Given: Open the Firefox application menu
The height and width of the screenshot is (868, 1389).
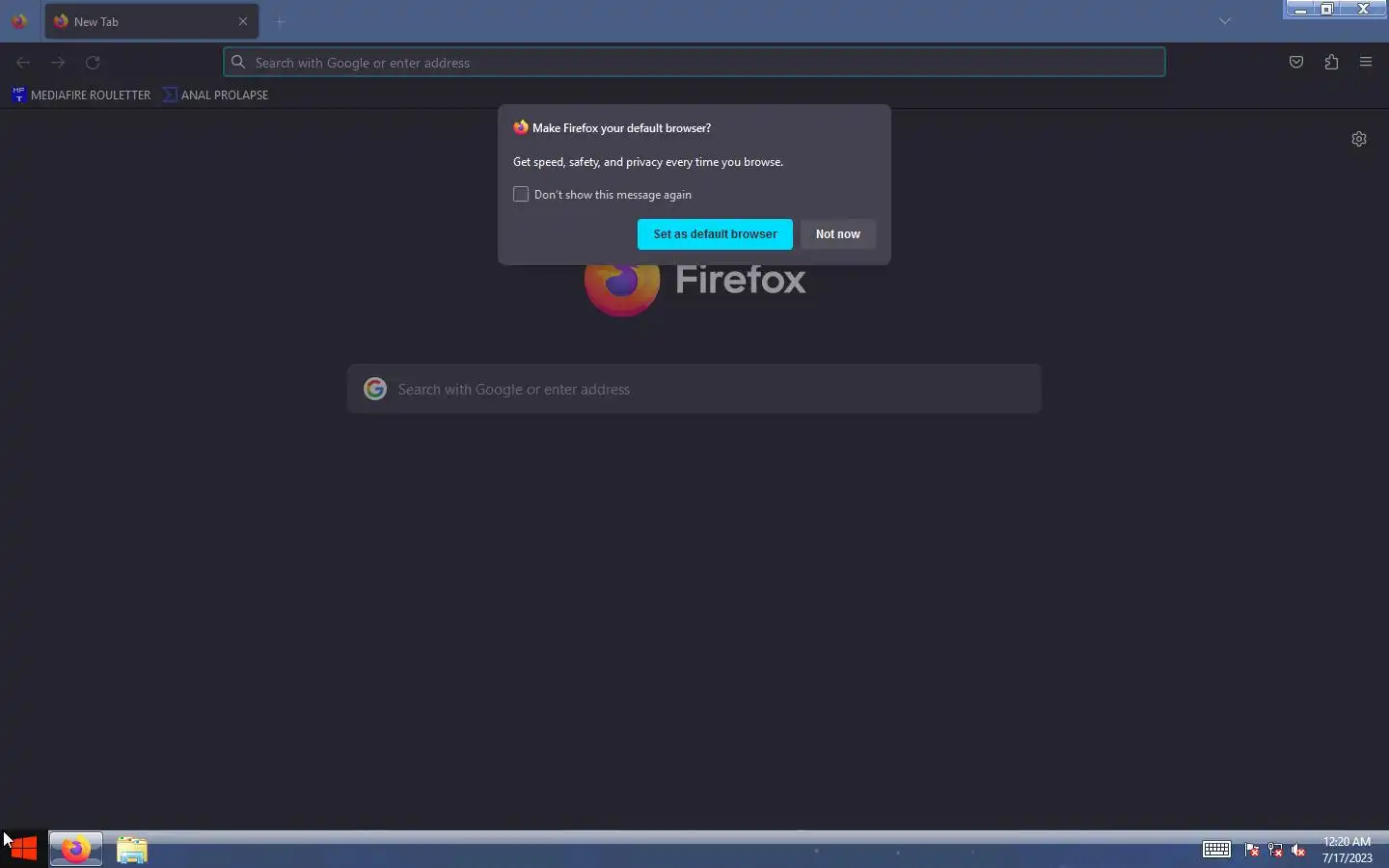Looking at the screenshot, I should click(x=1366, y=63).
